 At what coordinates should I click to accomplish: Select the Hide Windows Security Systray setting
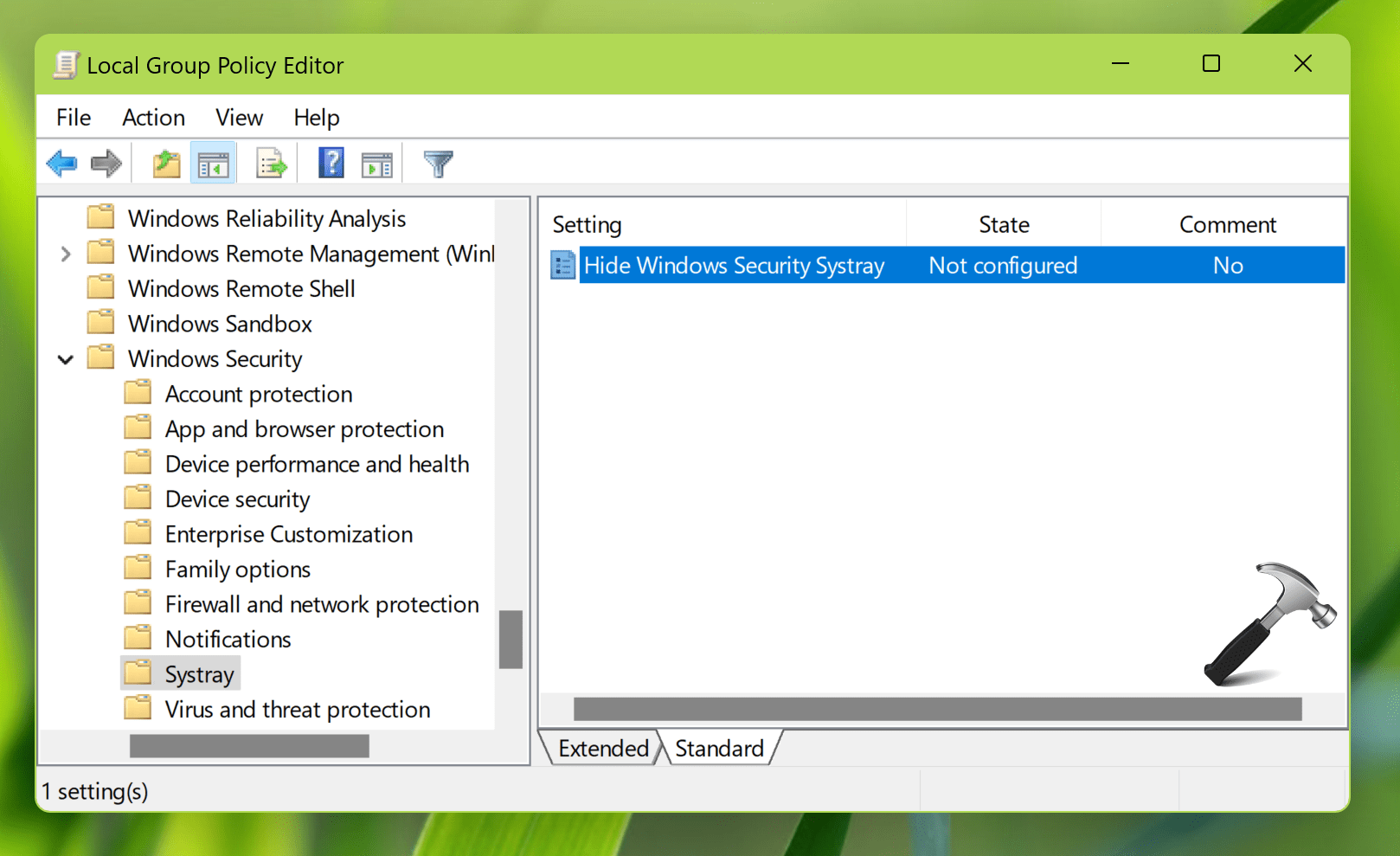(735, 265)
